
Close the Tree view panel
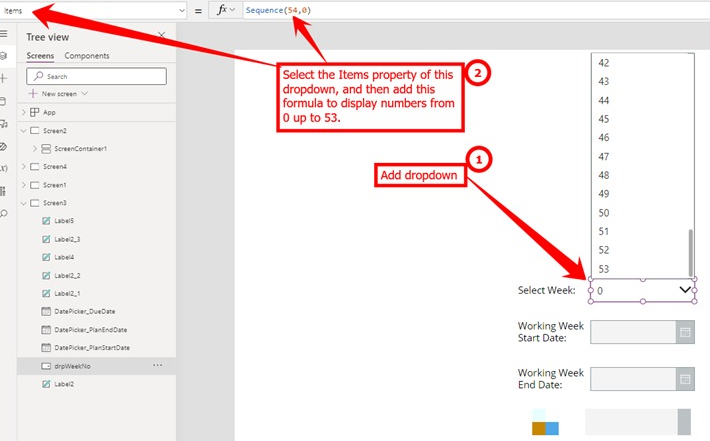pyautogui.click(x=161, y=35)
